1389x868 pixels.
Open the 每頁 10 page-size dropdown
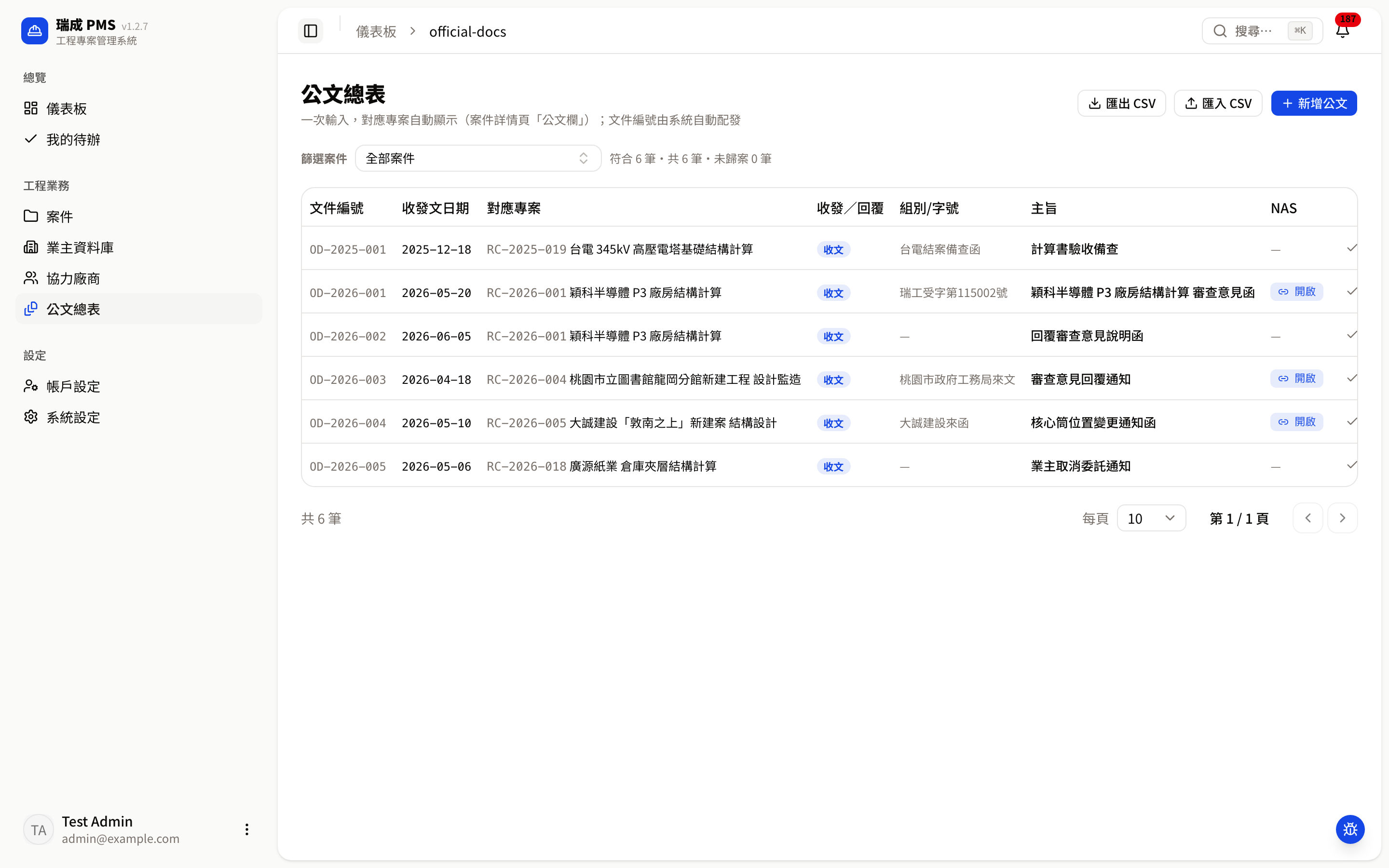1151,518
